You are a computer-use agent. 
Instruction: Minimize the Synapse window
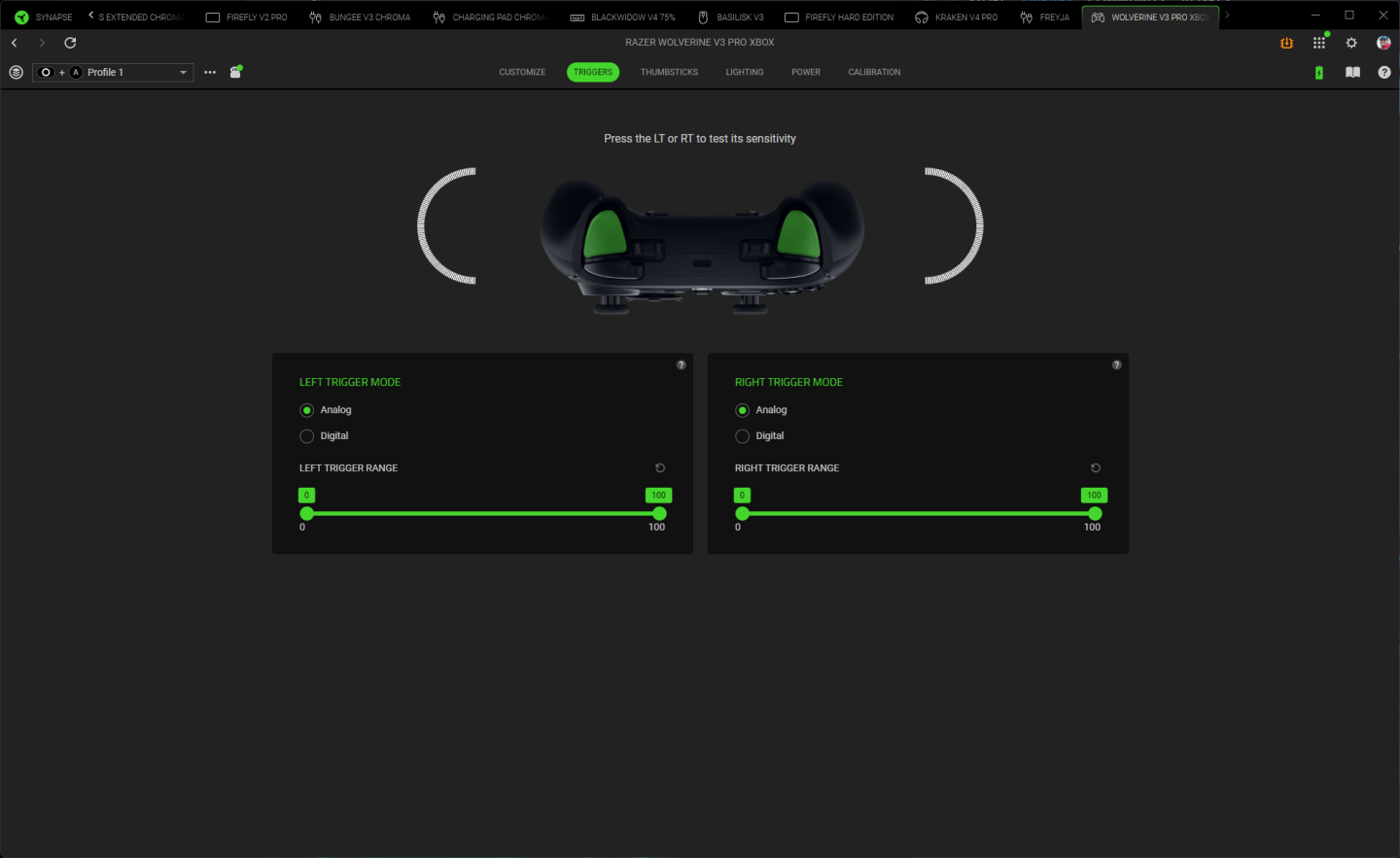pos(1315,16)
